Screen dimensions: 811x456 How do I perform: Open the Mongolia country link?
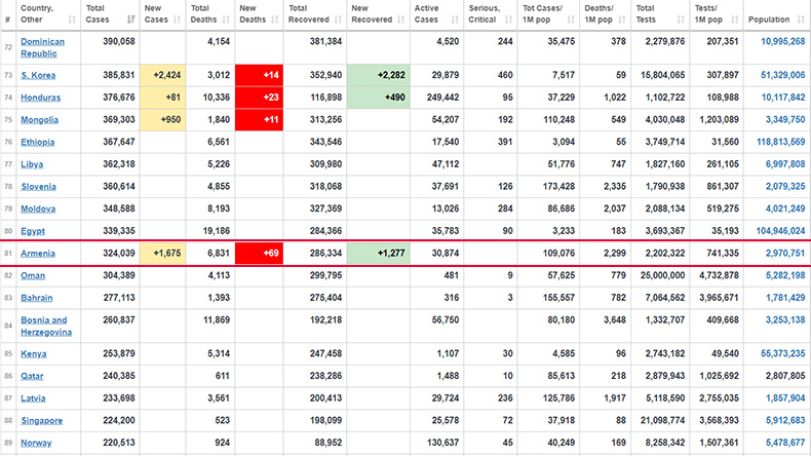pyautogui.click(x=39, y=120)
